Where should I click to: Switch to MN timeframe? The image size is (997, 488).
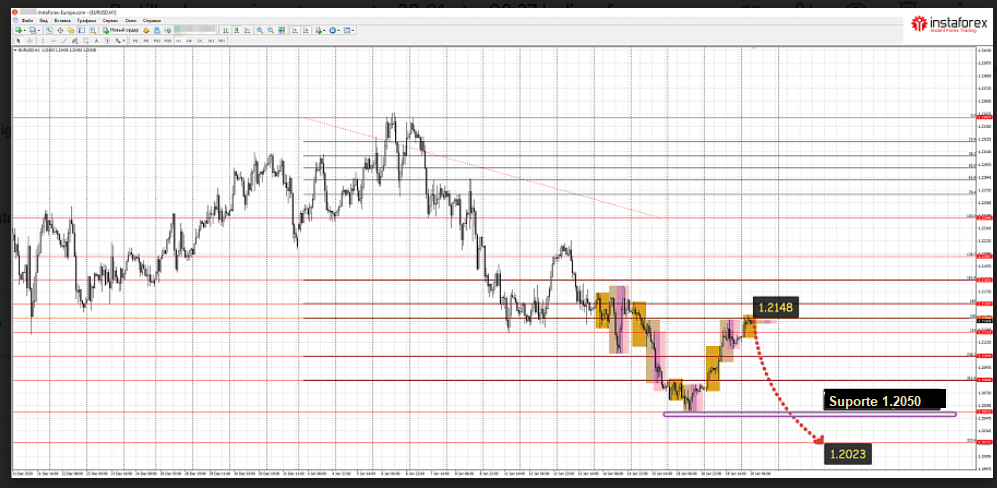point(221,41)
